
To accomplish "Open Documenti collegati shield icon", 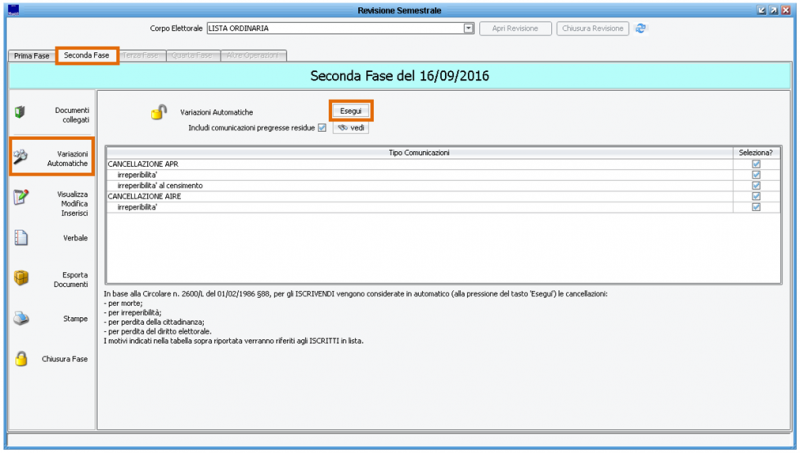I will (20, 112).
